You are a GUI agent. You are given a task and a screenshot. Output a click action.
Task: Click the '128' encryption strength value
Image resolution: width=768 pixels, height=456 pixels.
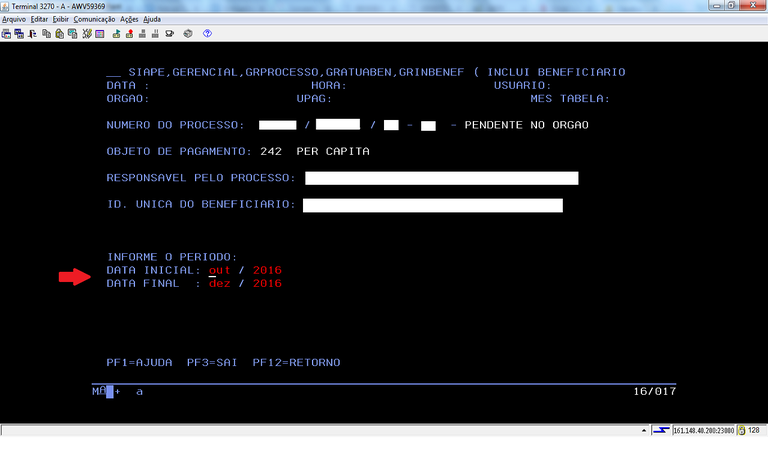pos(754,431)
